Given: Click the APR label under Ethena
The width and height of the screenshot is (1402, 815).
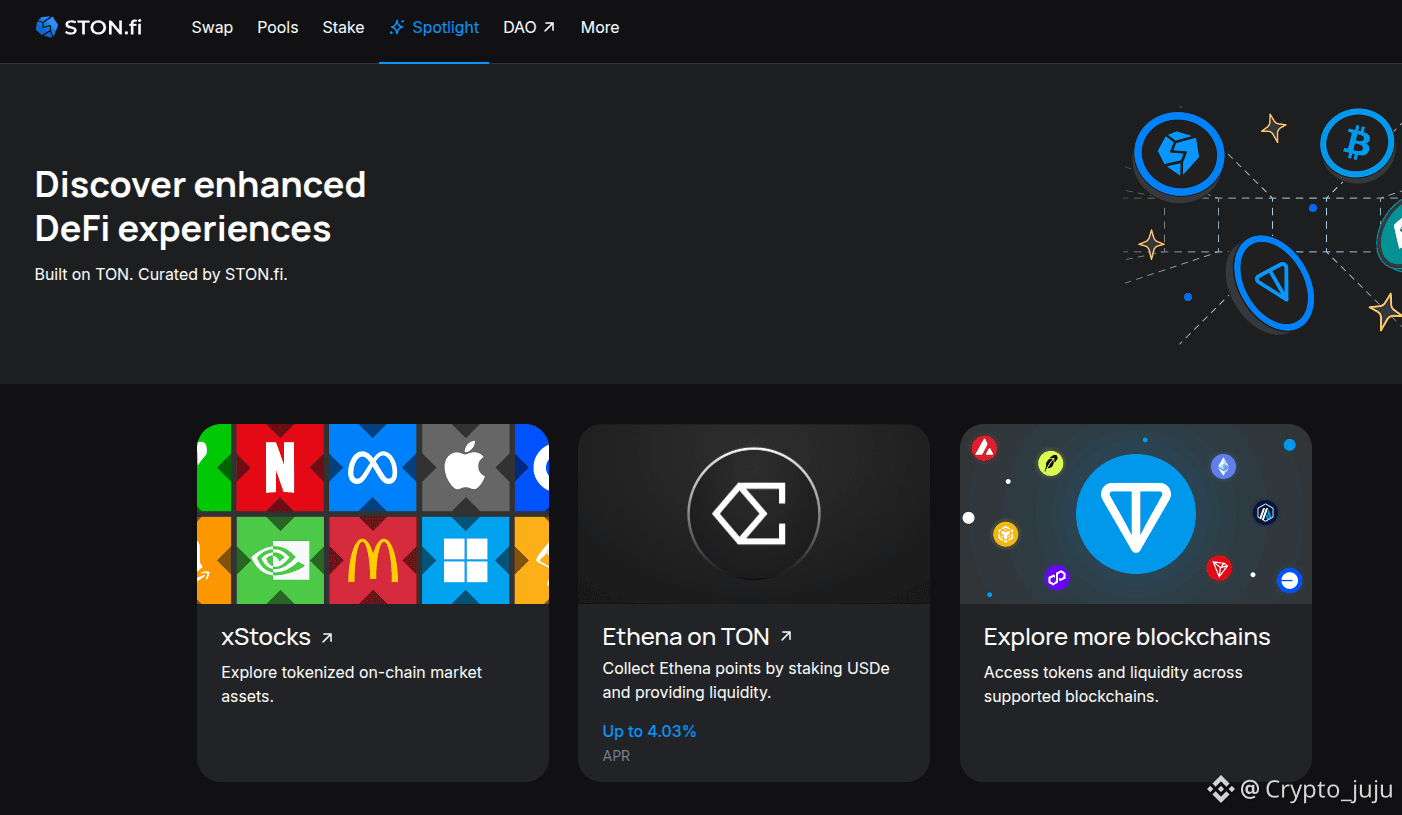Looking at the screenshot, I should tap(616, 756).
